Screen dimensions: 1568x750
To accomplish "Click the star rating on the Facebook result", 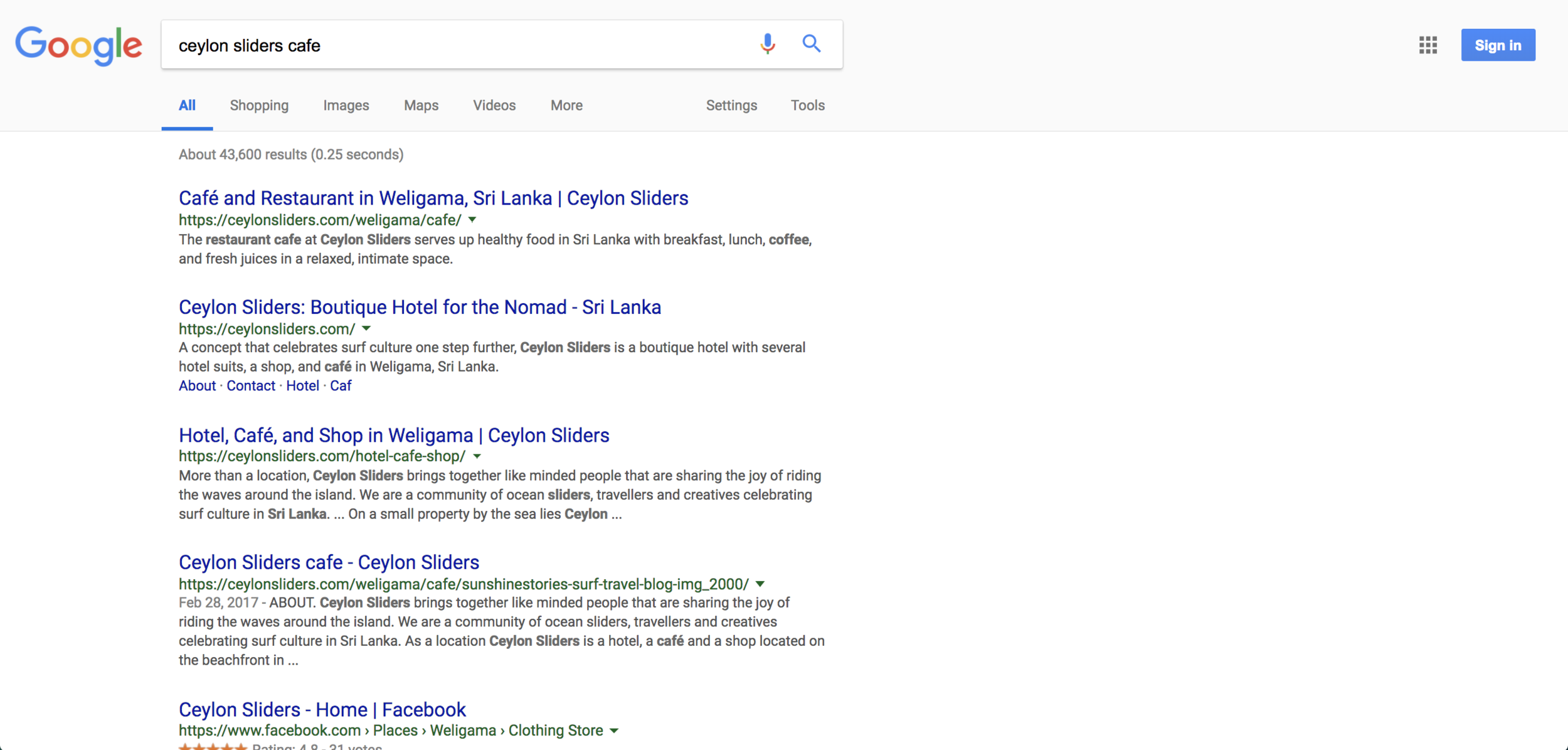I will [213, 746].
